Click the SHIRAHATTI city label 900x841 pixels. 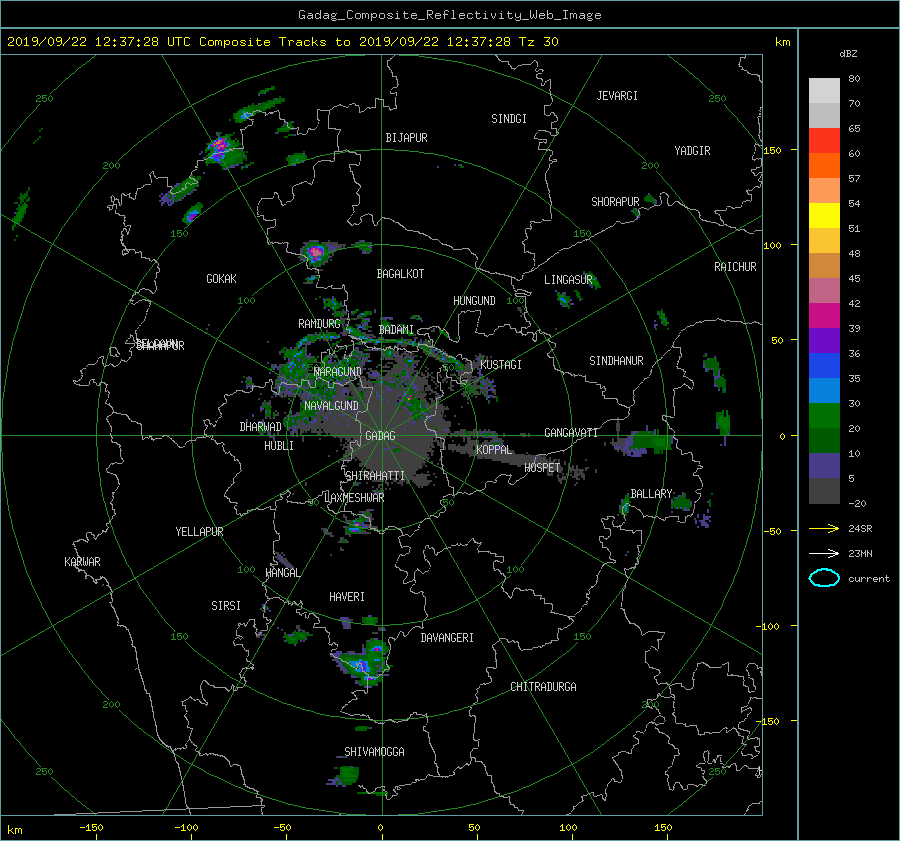(375, 476)
